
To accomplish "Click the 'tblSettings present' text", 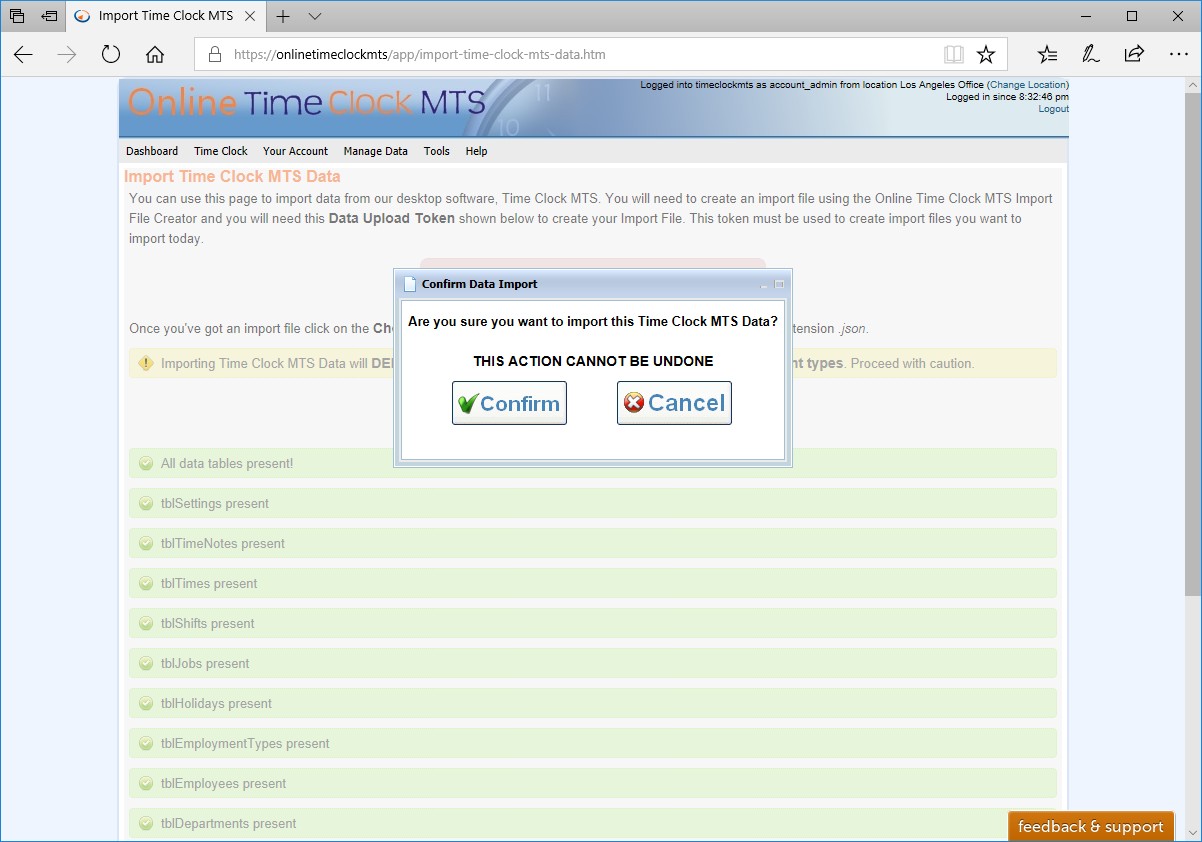I will [215, 504].
